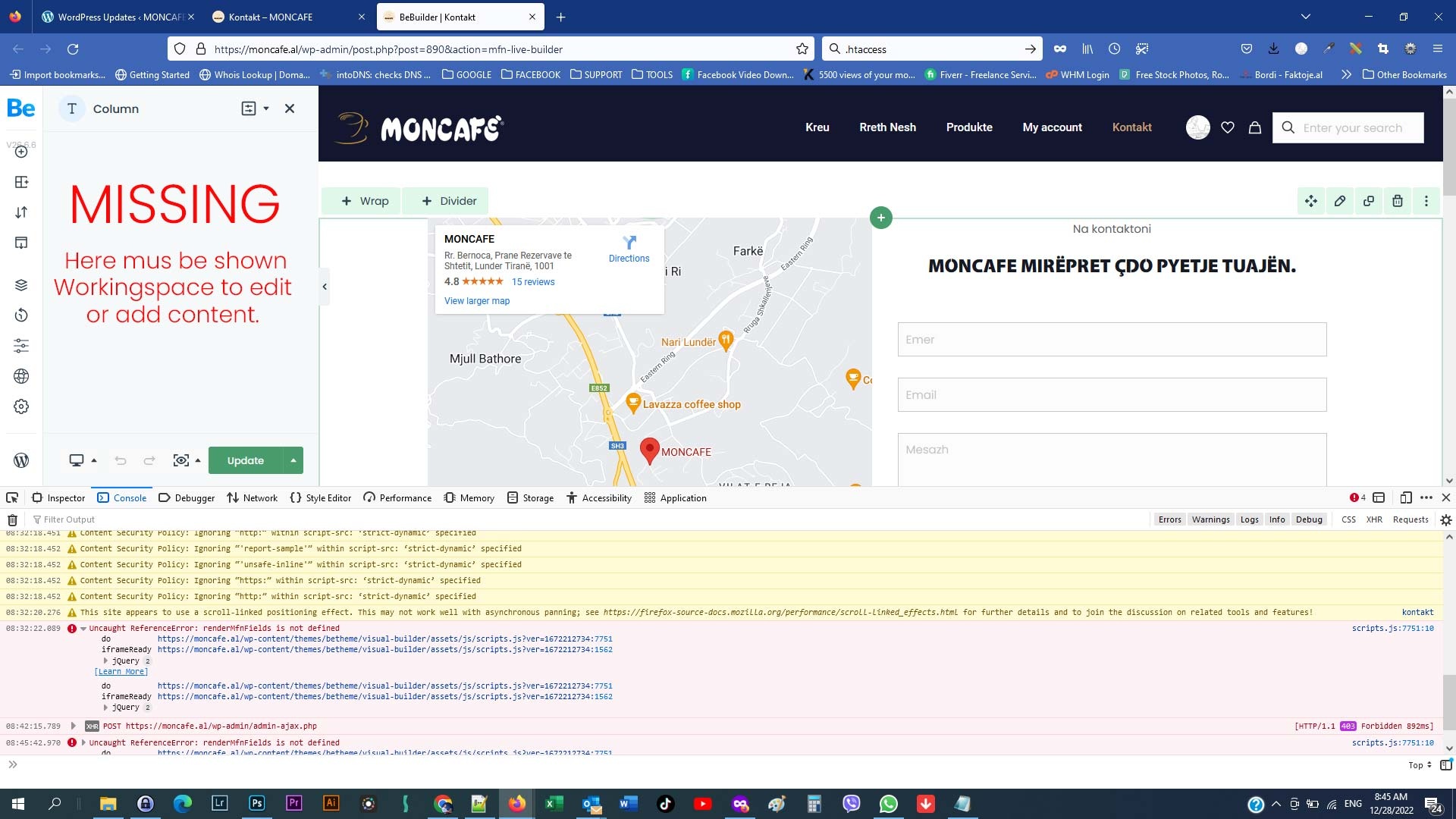This screenshot has height=819, width=1456.
Task: Open File Explorer in Windows taskbar
Action: click(108, 804)
